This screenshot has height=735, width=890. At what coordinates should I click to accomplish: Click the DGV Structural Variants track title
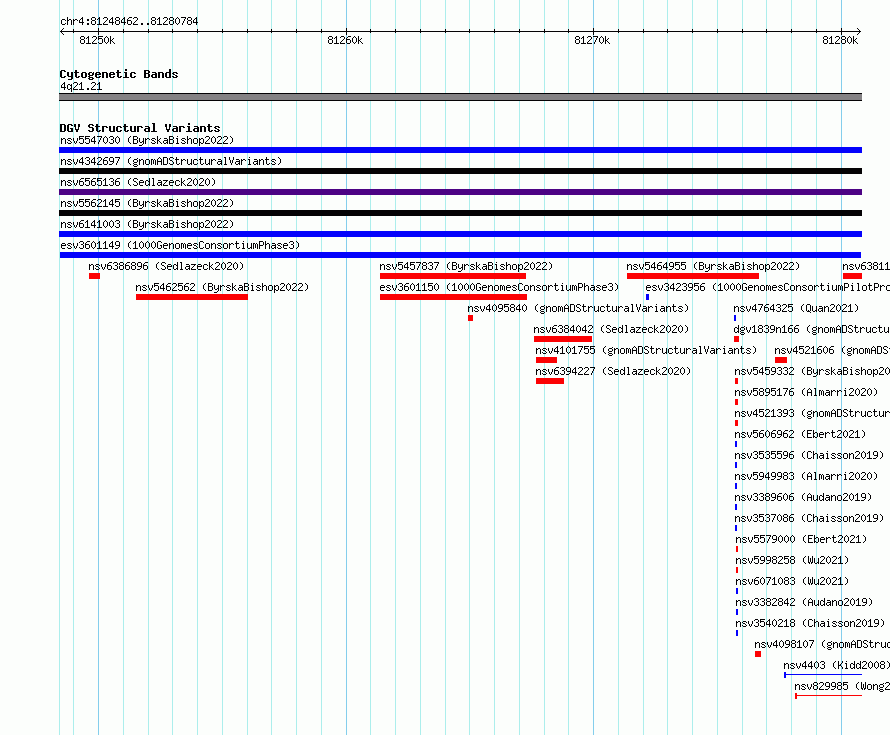(x=140, y=128)
